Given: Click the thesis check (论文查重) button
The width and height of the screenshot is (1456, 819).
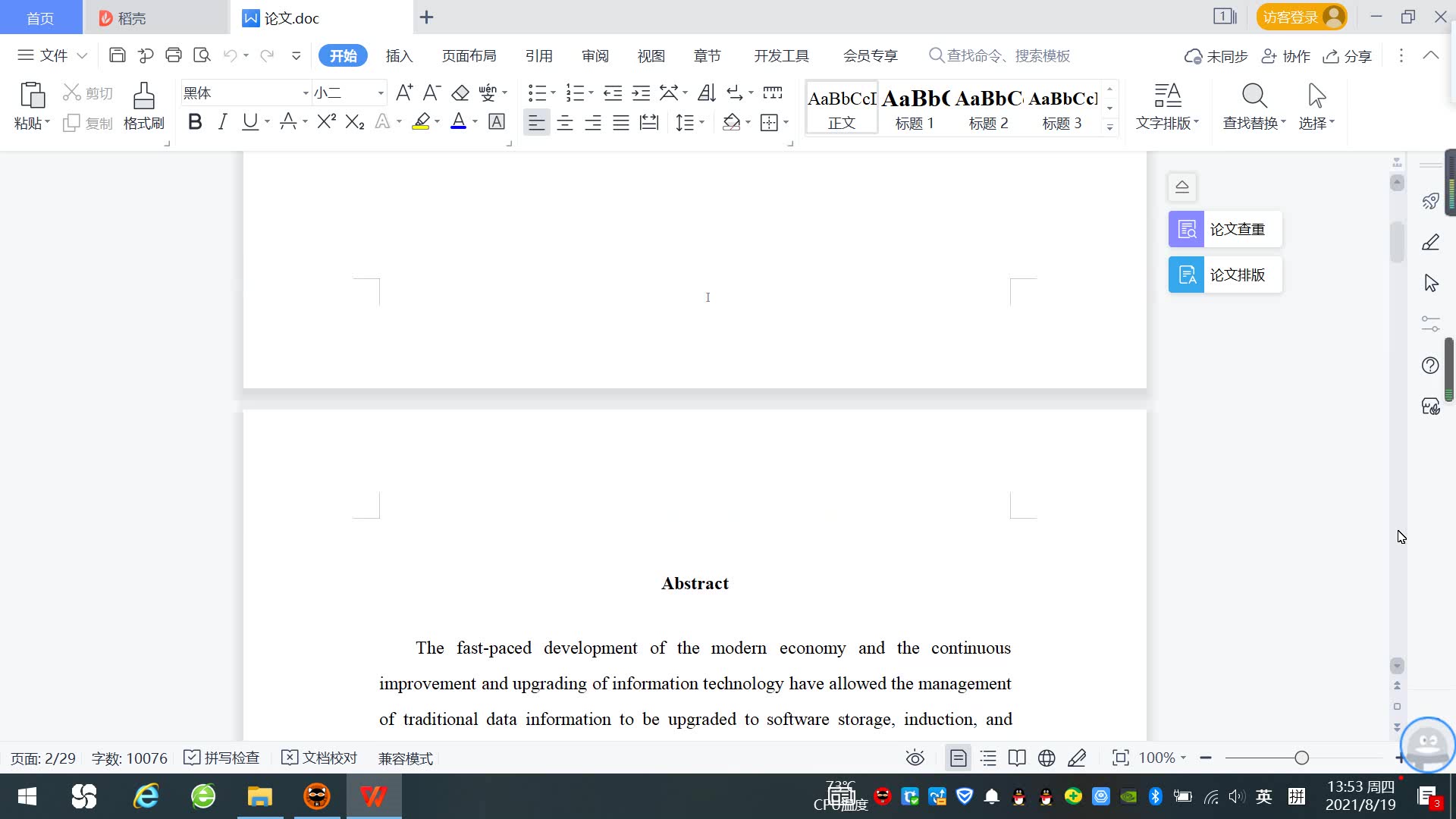Looking at the screenshot, I should (x=1225, y=229).
